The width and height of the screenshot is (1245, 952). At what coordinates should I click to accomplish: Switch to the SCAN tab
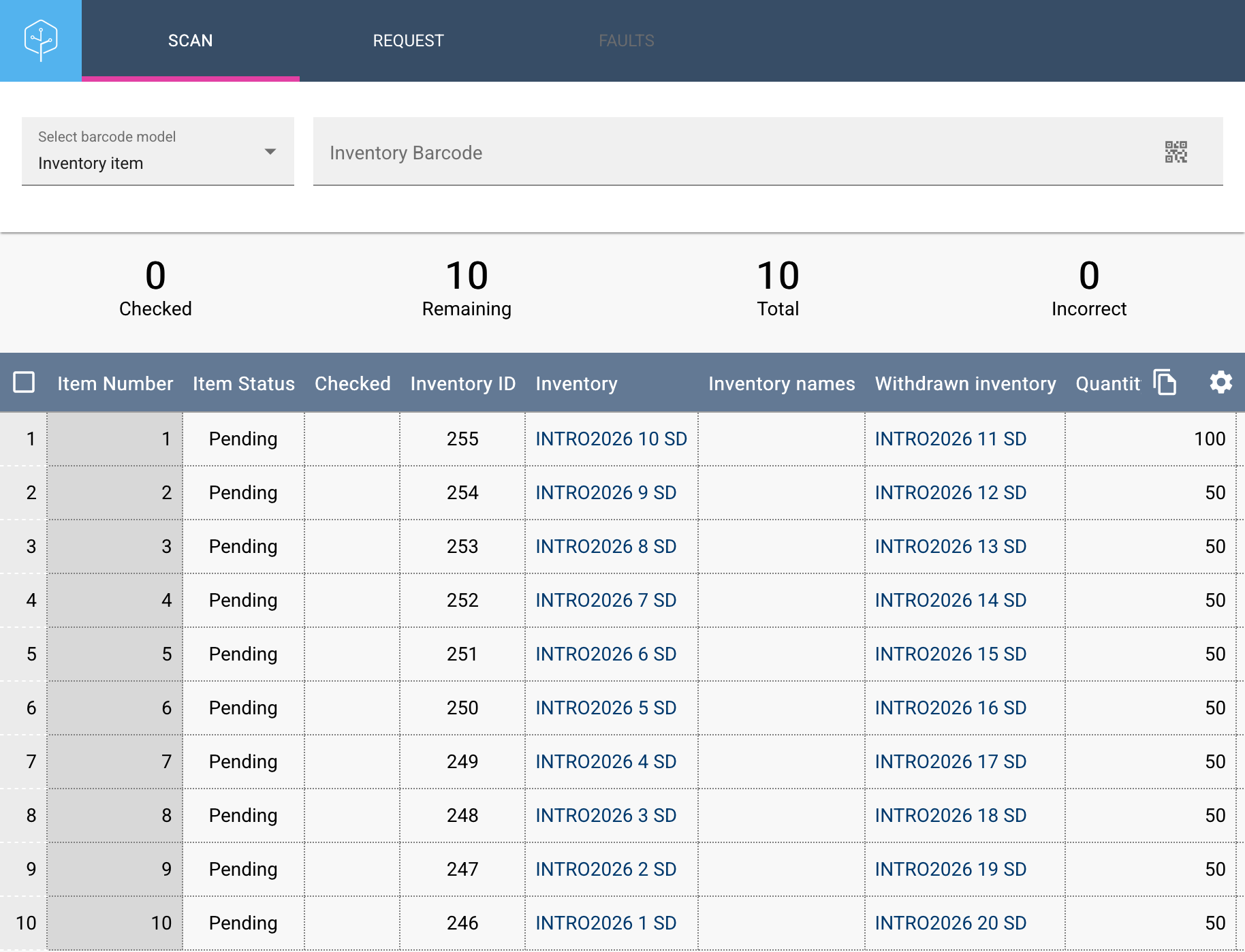click(191, 41)
